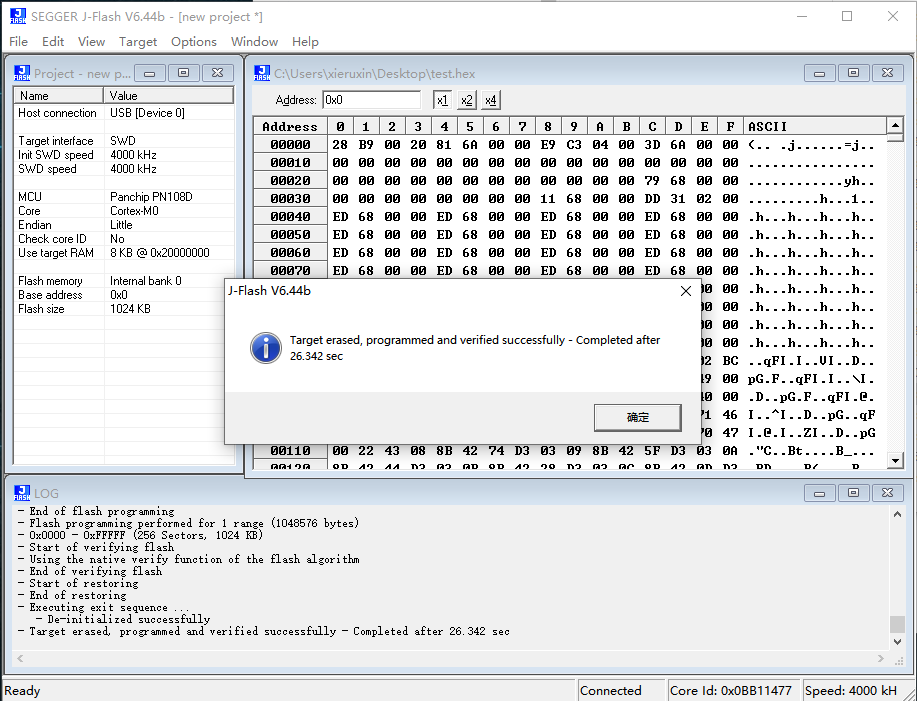
Task: Select the Target interface row
Action: 124,141
